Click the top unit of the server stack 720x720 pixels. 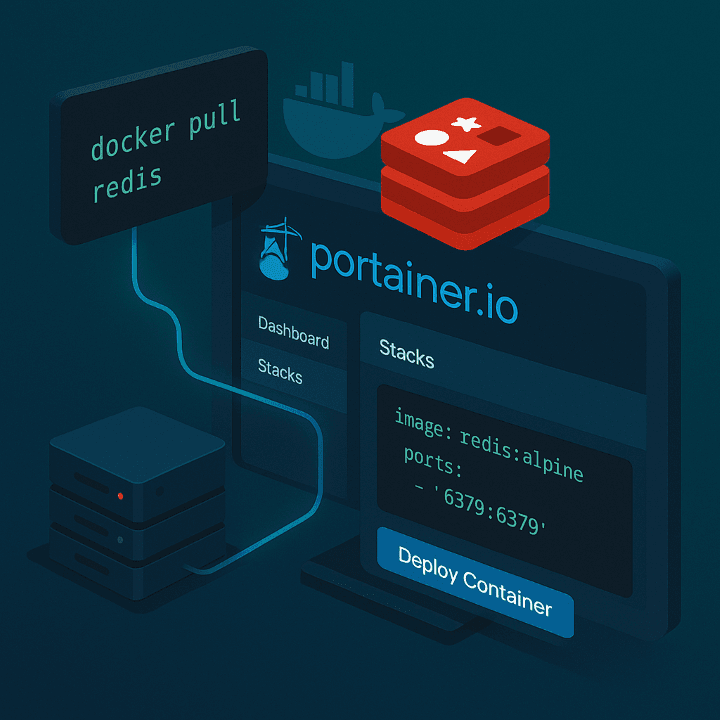tap(137, 472)
